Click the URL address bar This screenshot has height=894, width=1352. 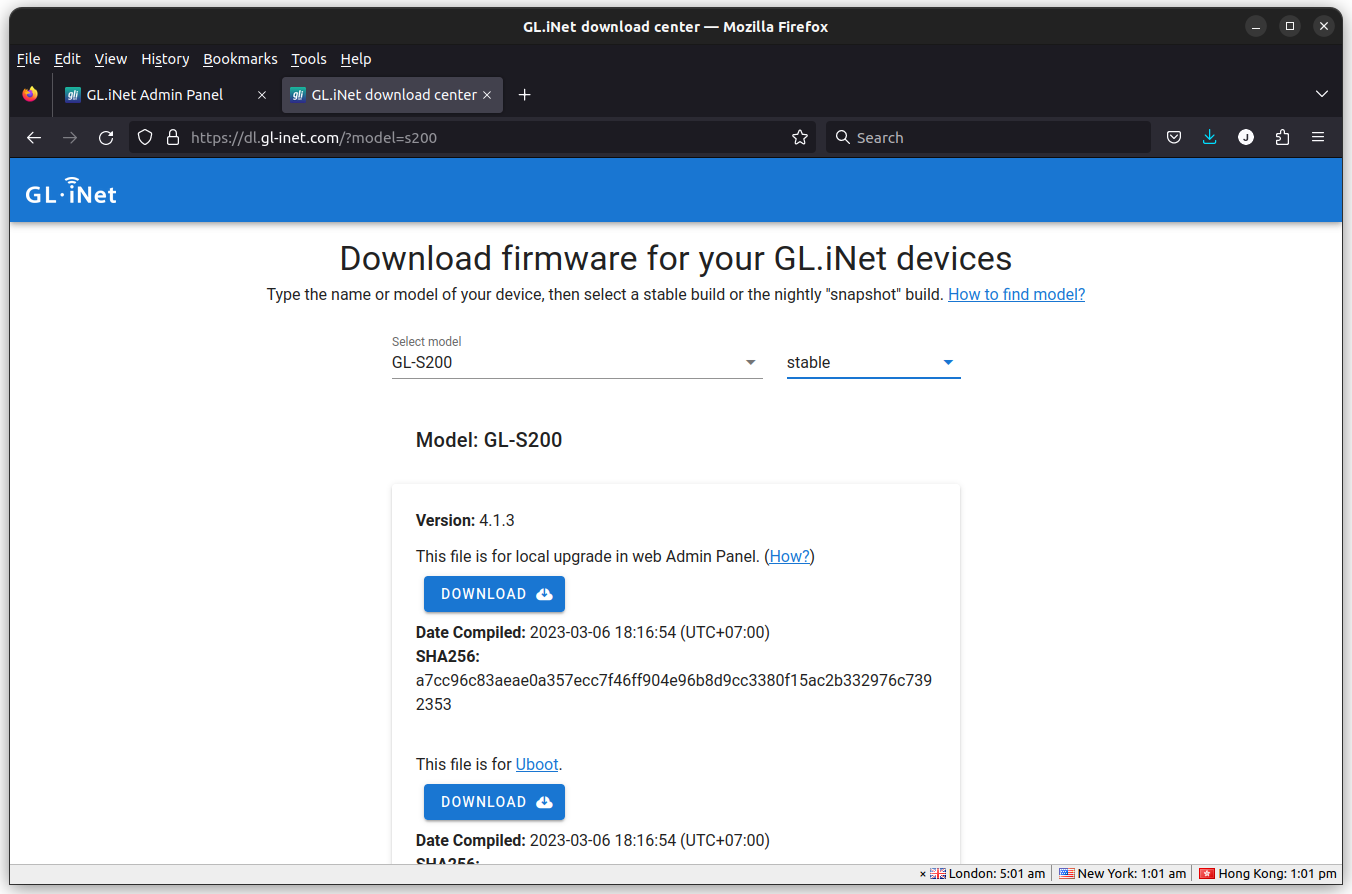[472, 138]
